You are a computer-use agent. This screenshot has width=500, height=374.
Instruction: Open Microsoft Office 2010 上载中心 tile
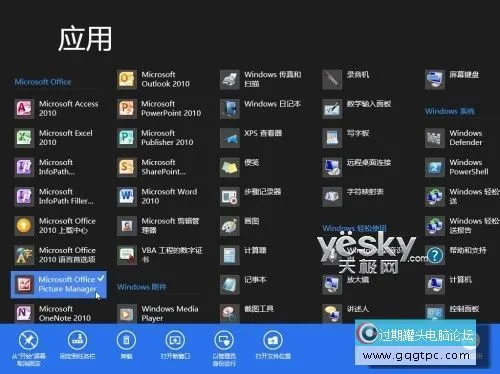pos(56,226)
